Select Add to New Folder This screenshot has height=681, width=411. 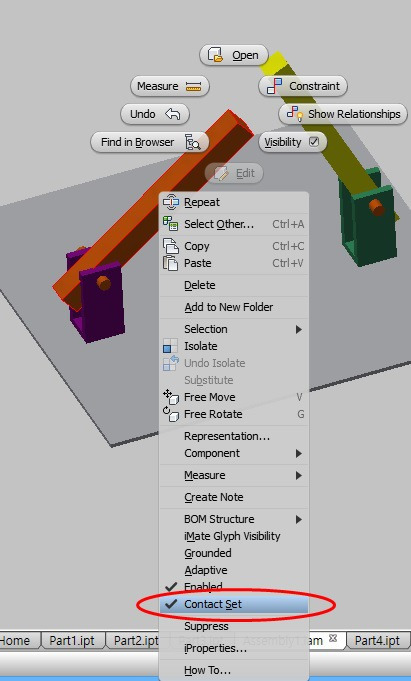pos(234,307)
